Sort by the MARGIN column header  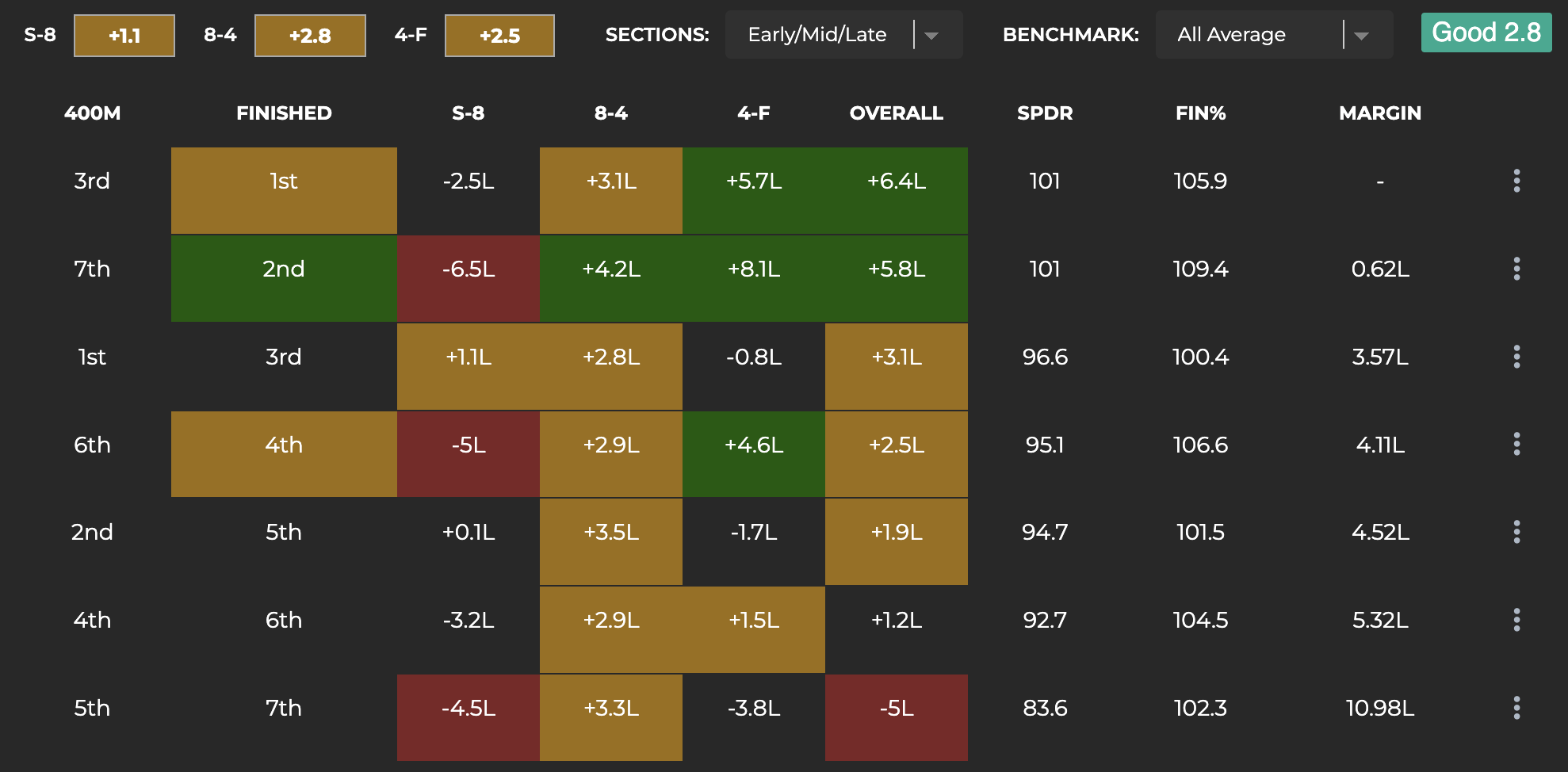coord(1379,113)
